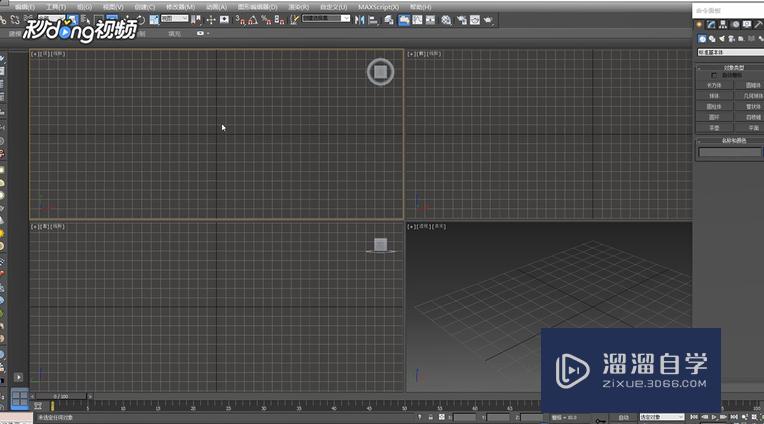The height and width of the screenshot is (424, 764).
Task: Toggle the 自动 Auto Key button
Action: 624,417
